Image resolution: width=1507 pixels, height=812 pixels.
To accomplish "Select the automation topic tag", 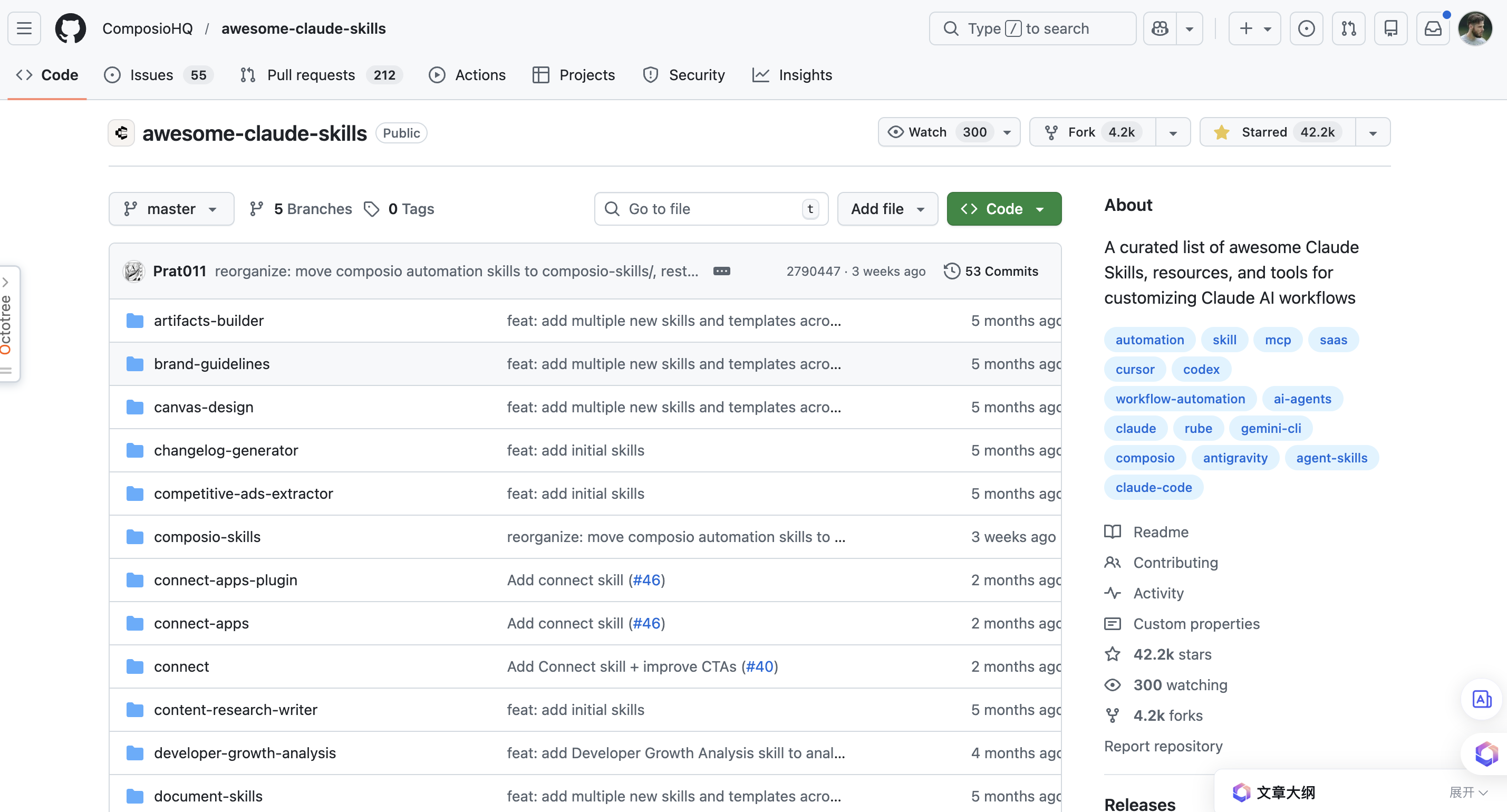I will (x=1149, y=340).
